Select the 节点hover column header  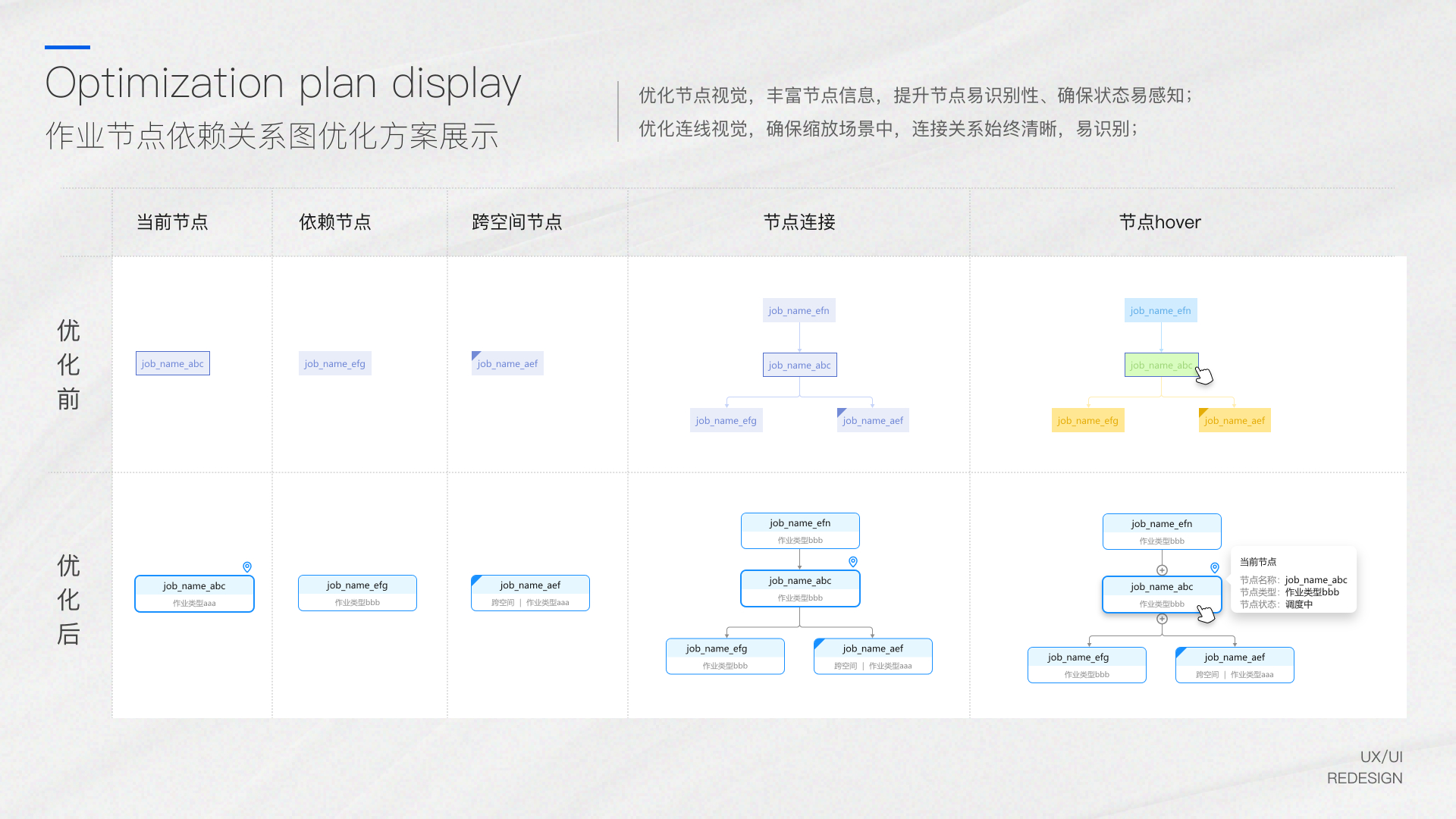1159,222
